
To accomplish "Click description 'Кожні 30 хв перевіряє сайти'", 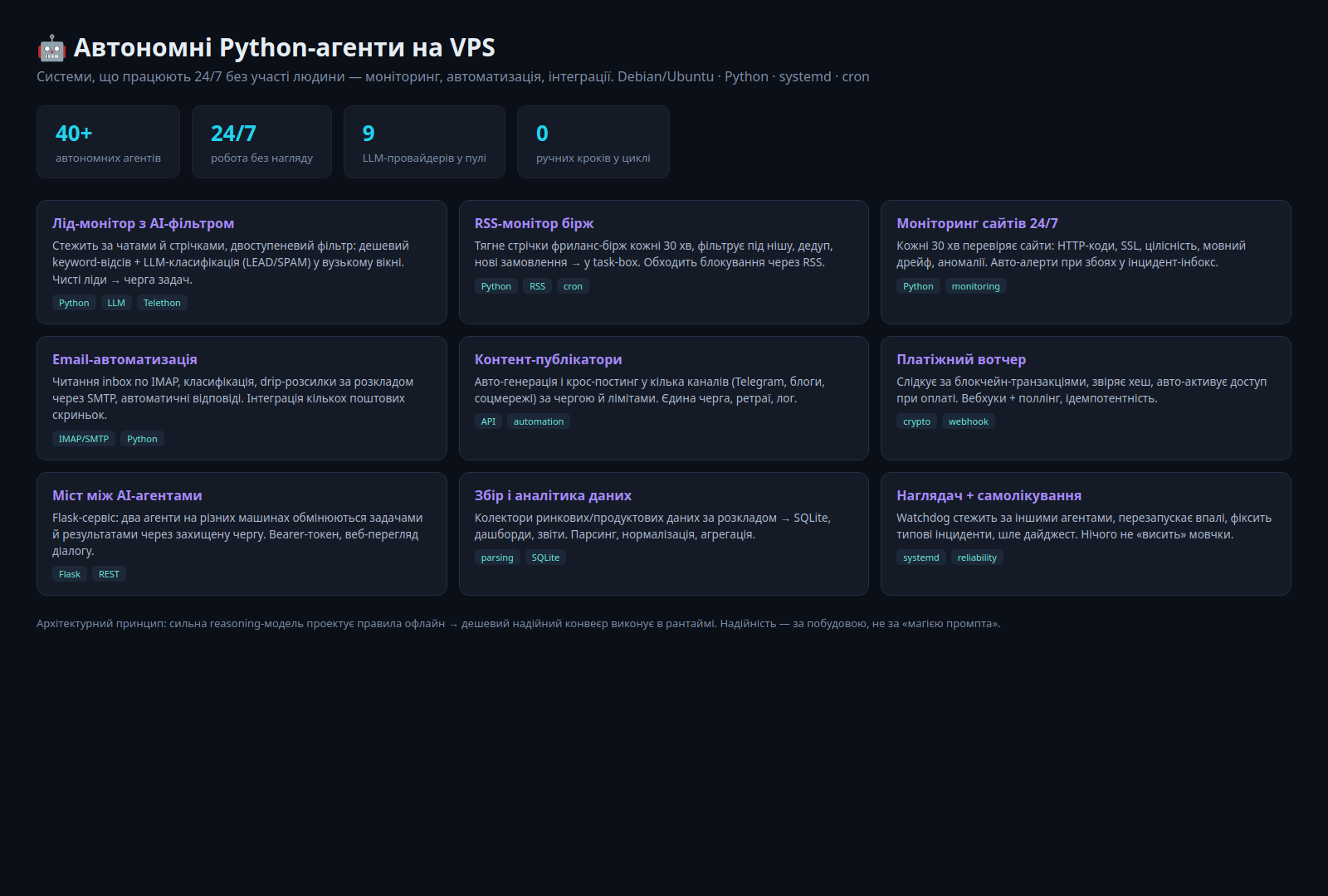I will pos(1071,254).
